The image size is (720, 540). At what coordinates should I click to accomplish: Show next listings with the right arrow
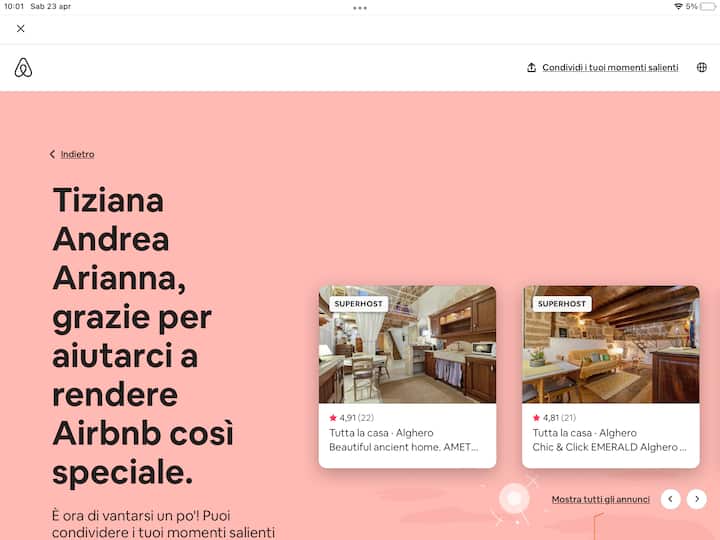pyautogui.click(x=697, y=499)
